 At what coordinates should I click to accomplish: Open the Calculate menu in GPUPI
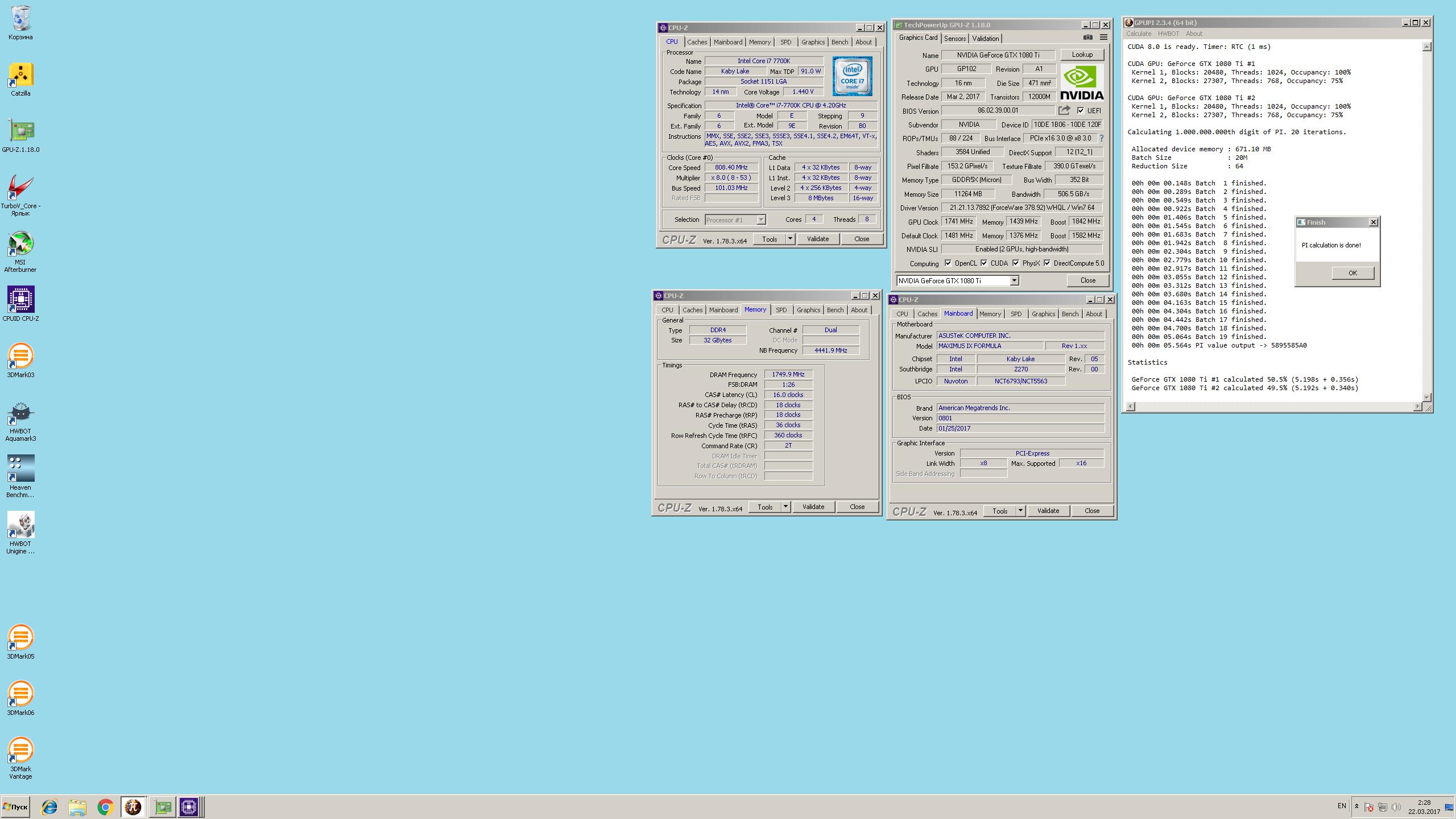tap(1139, 34)
